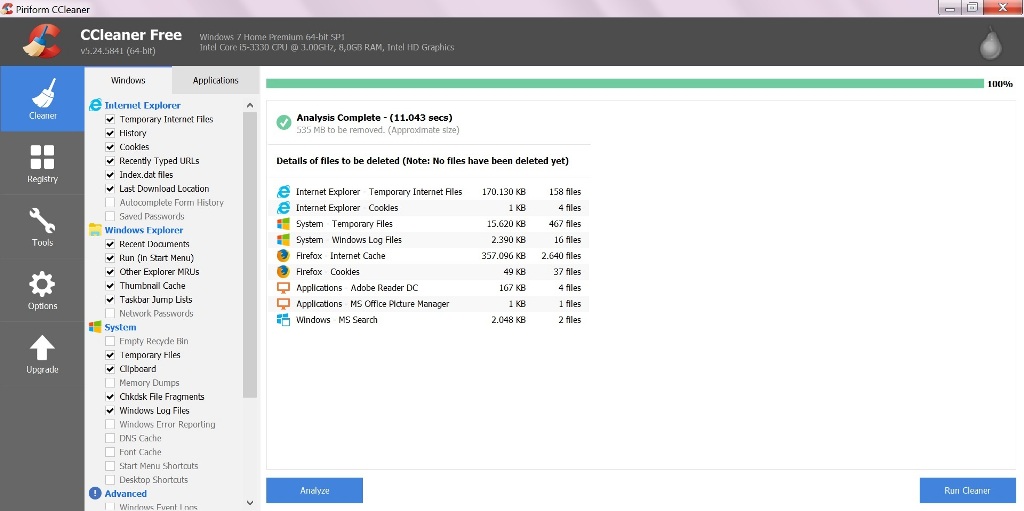Viewport: 1024px width, 511px height.
Task: Open the Tools wrench section
Action: coord(42,227)
